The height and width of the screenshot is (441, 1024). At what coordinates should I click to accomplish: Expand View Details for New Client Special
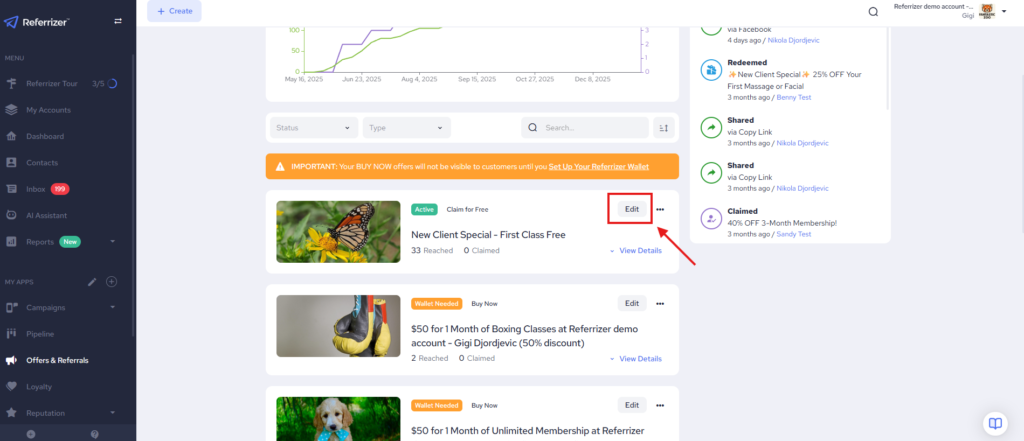tap(635, 251)
